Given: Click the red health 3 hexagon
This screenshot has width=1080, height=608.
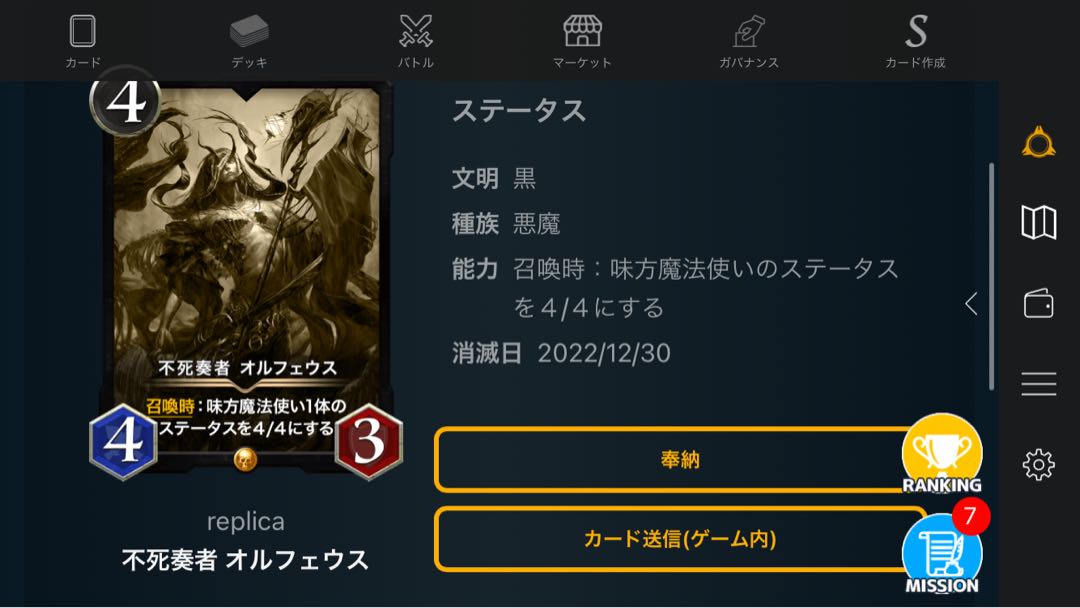Looking at the screenshot, I should click(x=368, y=441).
